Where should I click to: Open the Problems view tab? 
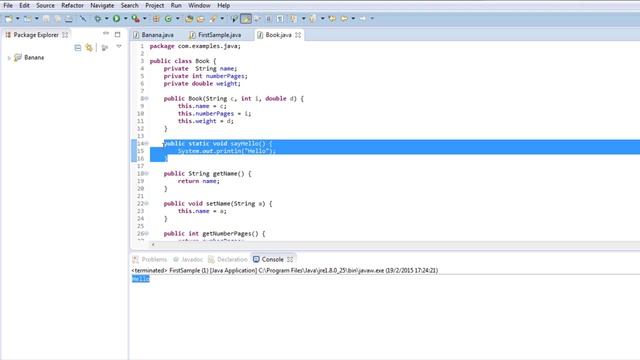(x=150, y=260)
